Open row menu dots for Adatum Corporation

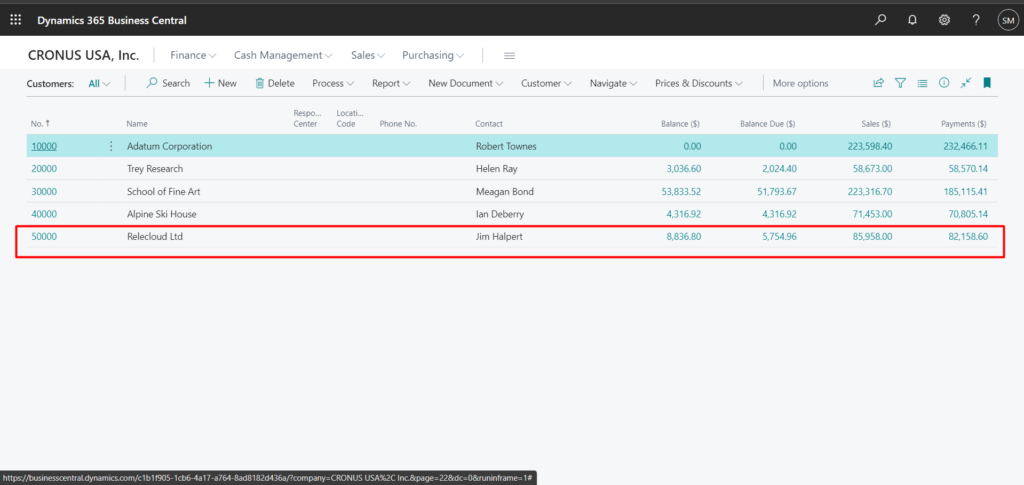tap(110, 146)
